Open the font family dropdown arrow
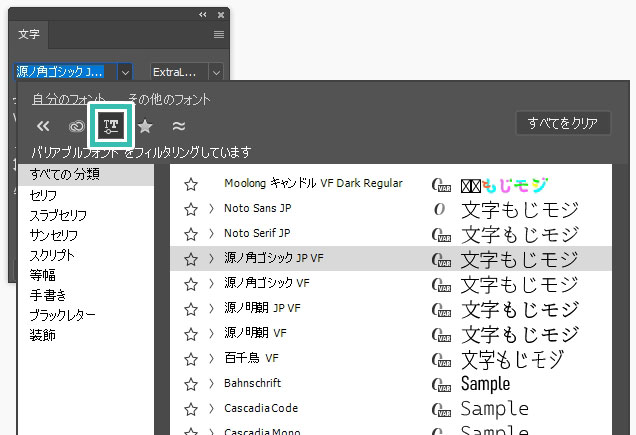Viewport: 636px width, 435px height. tap(125, 72)
